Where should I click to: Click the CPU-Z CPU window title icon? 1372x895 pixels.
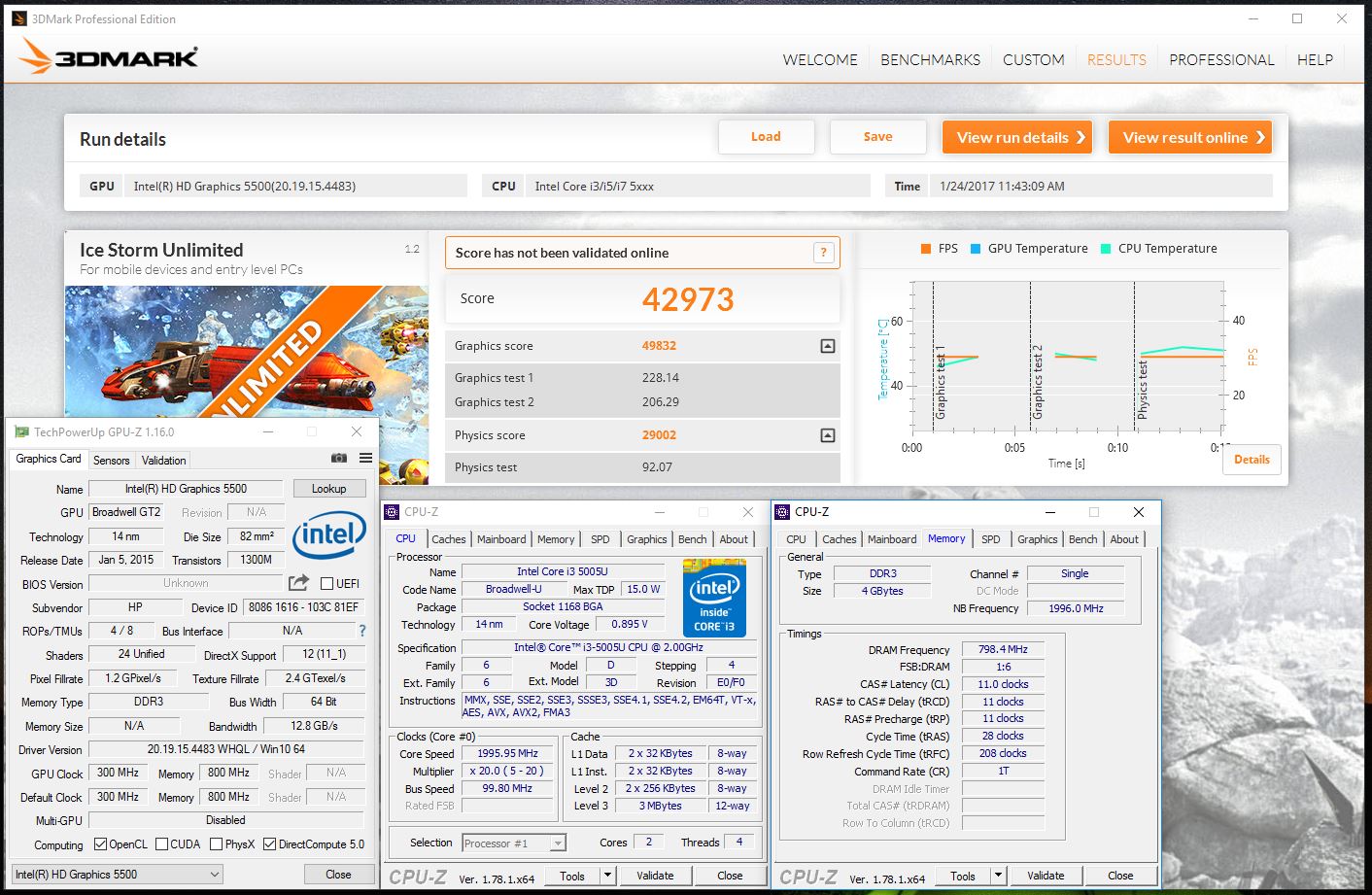coord(392,512)
